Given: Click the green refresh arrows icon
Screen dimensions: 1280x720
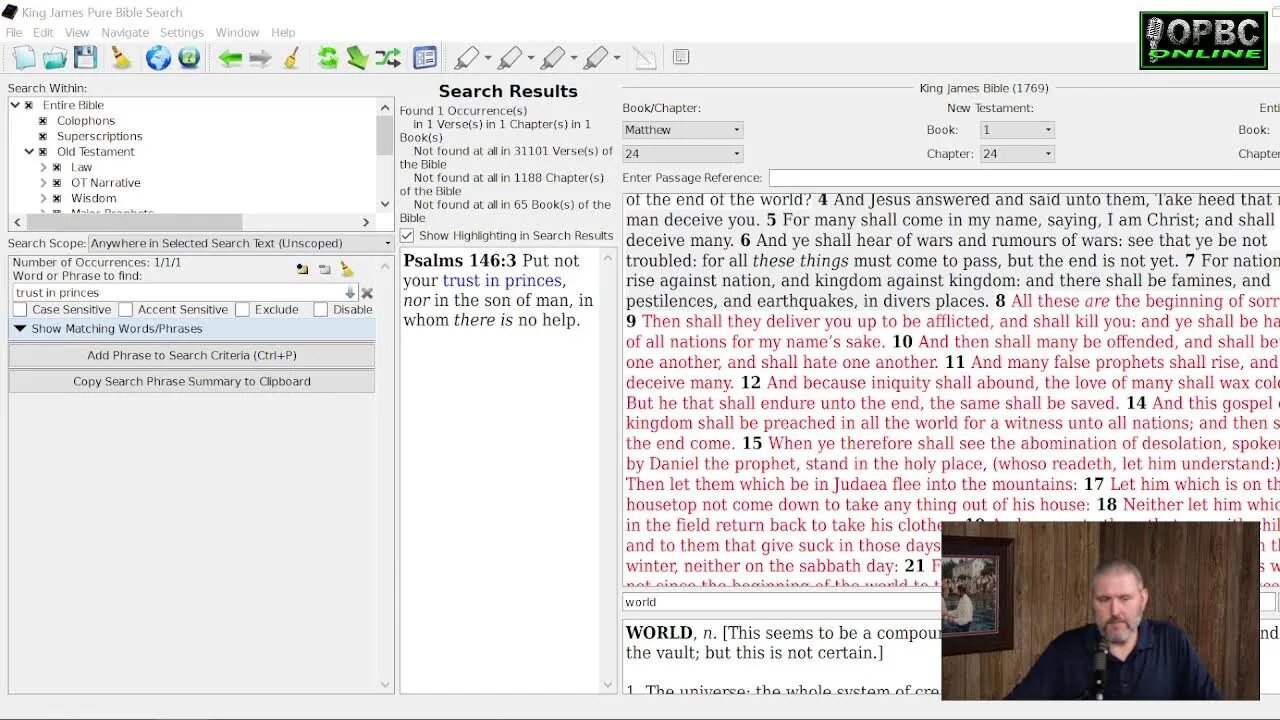Looking at the screenshot, I should click(x=327, y=58).
